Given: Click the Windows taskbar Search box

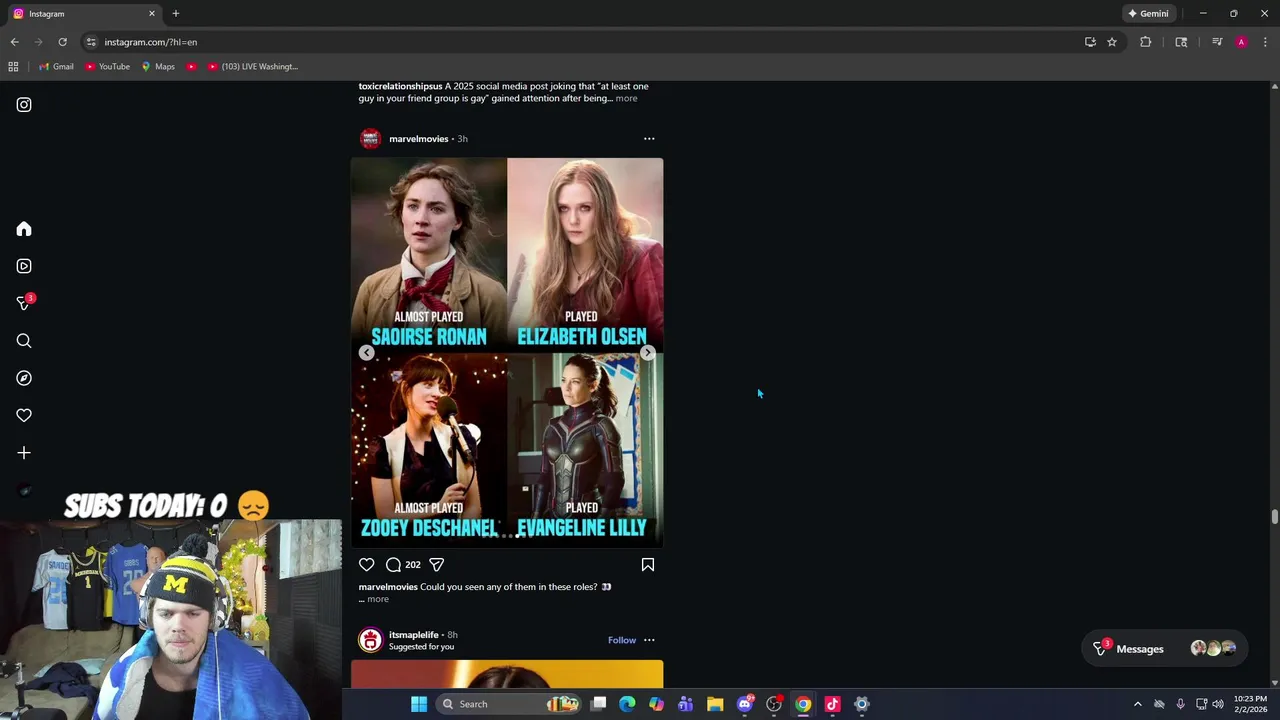Looking at the screenshot, I should point(509,704).
